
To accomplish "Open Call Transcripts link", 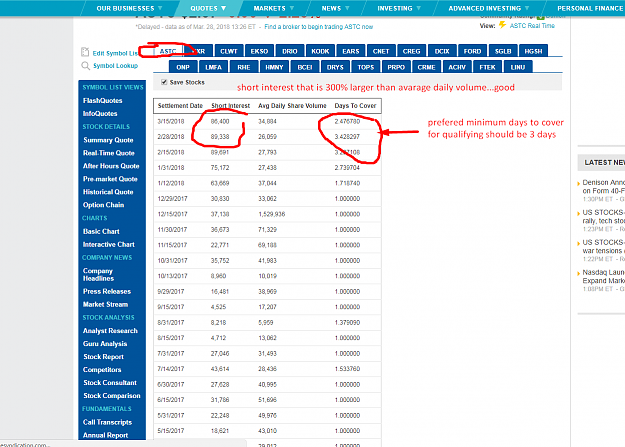I will point(108,422).
